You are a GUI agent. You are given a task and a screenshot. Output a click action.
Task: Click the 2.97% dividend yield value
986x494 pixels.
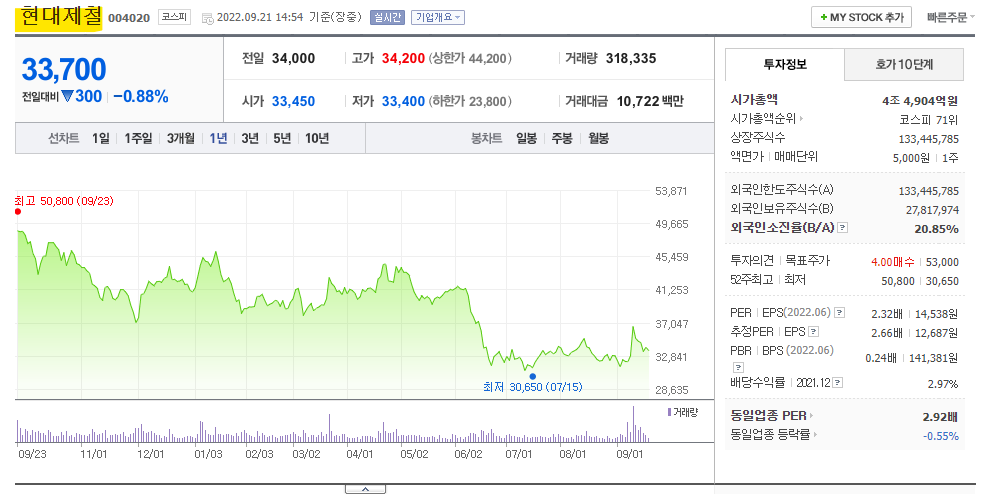(x=943, y=383)
